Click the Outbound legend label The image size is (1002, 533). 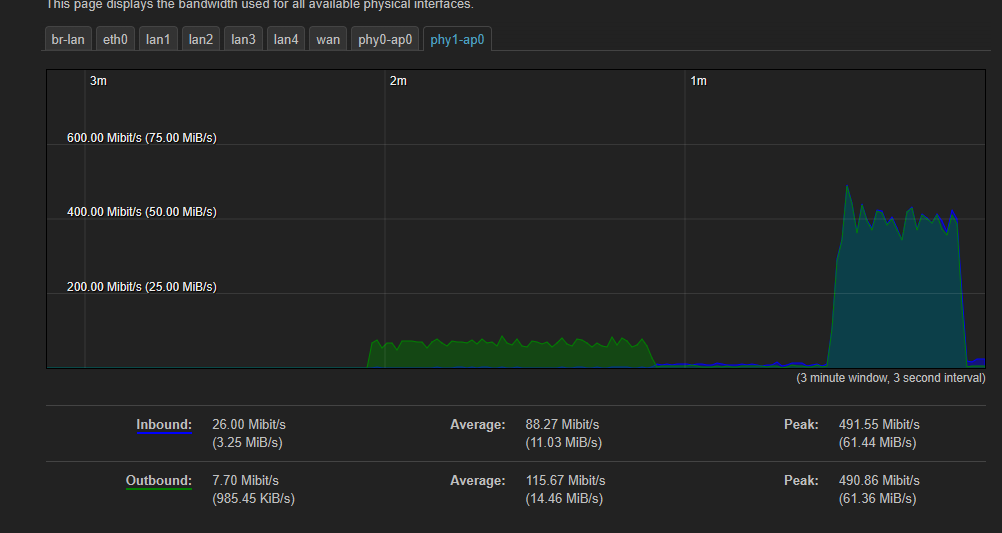click(x=158, y=481)
